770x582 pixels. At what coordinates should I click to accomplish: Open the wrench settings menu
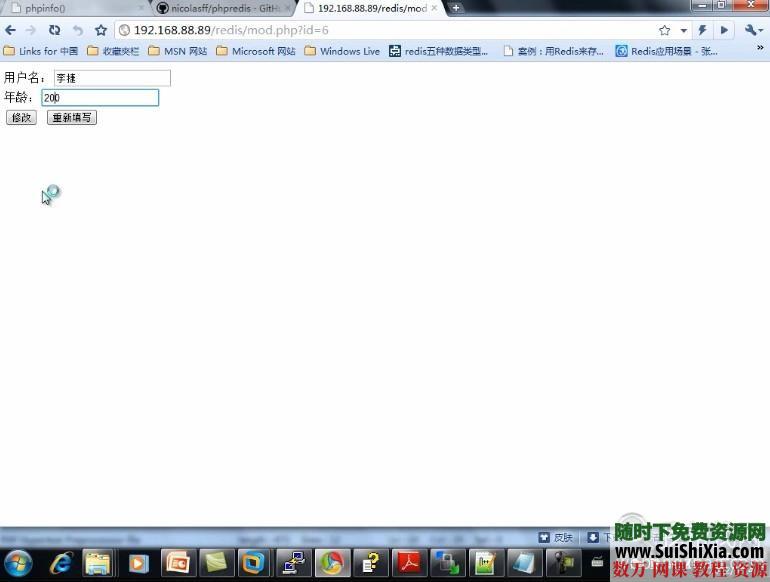754,30
